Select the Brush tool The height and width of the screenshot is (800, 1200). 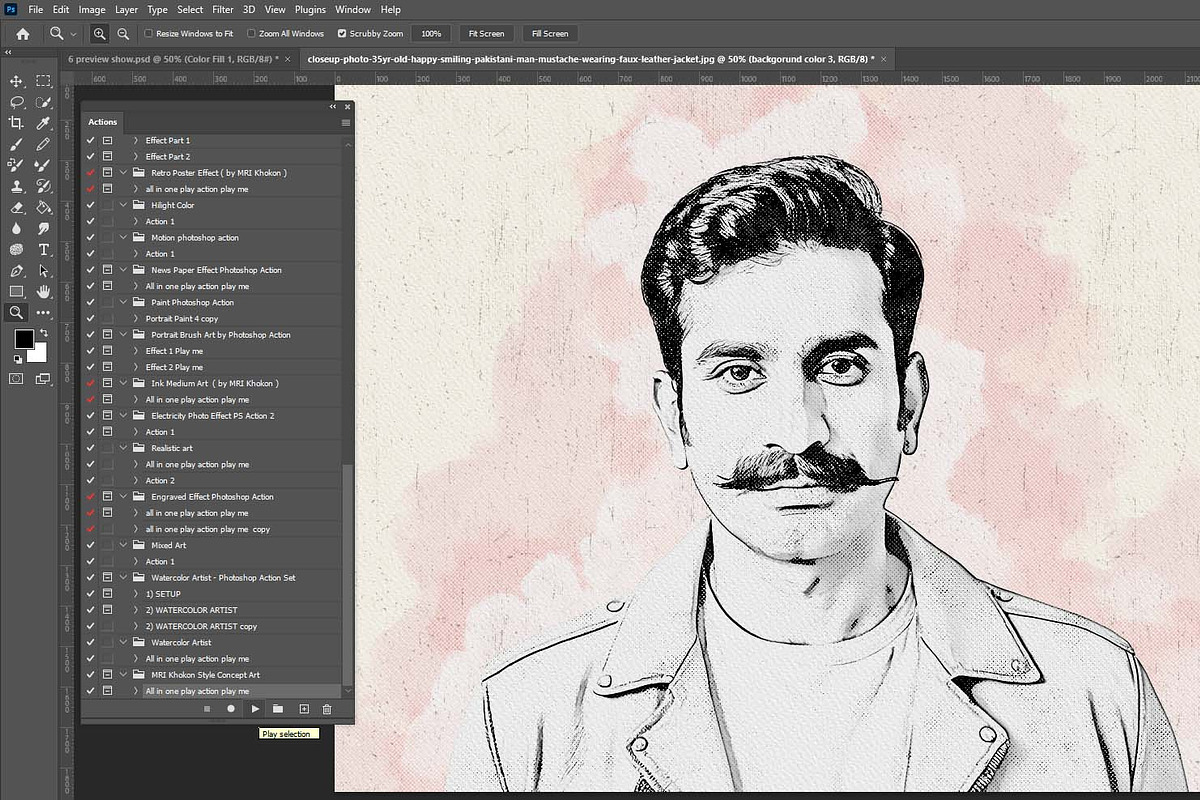coord(16,144)
